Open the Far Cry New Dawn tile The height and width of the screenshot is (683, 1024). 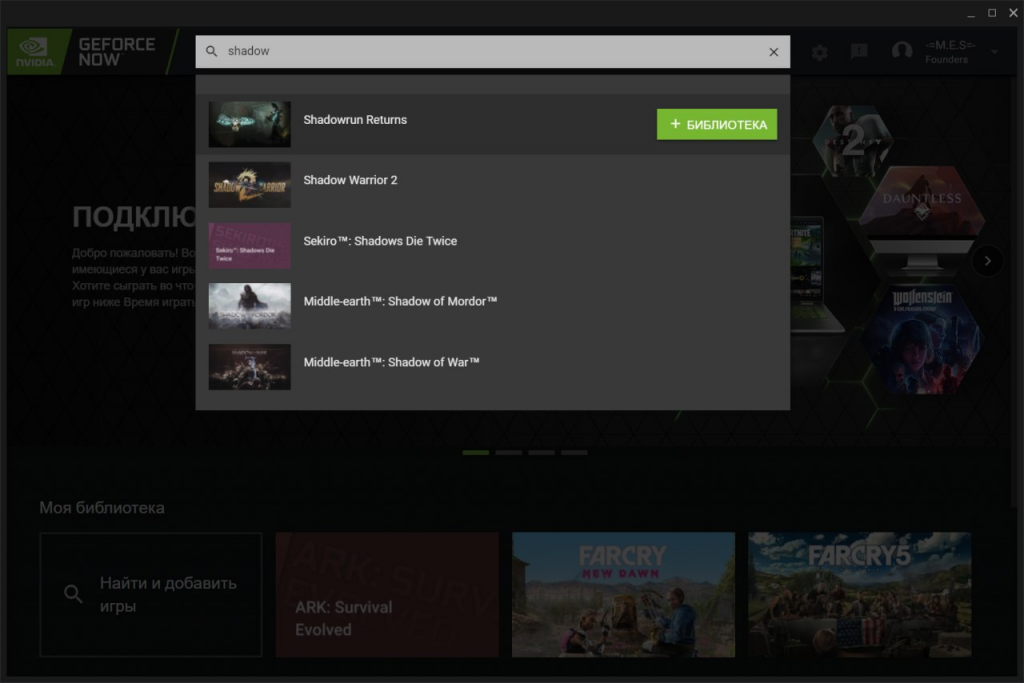point(623,594)
